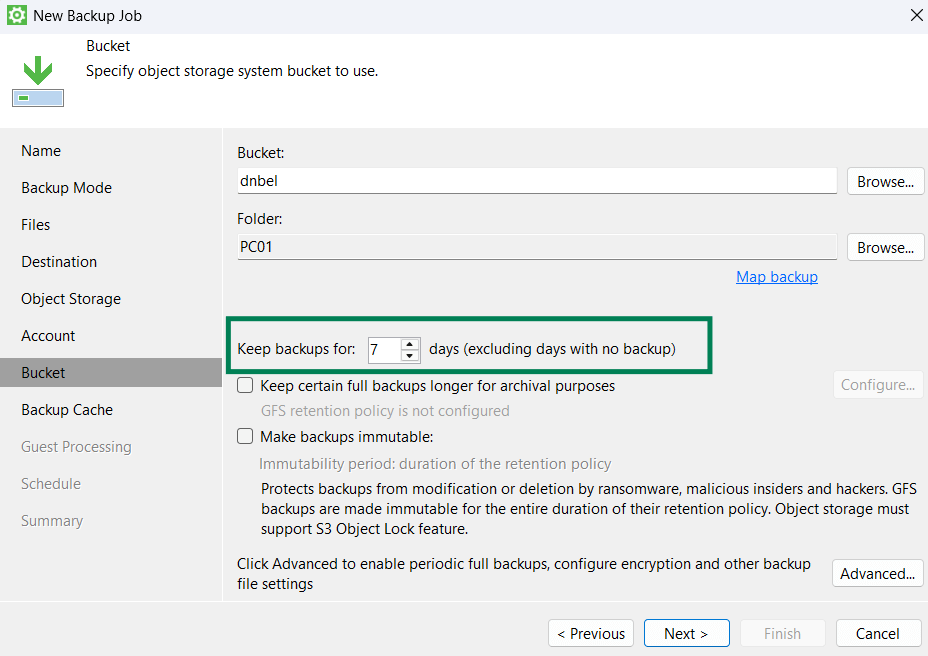
Task: Open the Name step in sidebar
Action: tap(41, 151)
